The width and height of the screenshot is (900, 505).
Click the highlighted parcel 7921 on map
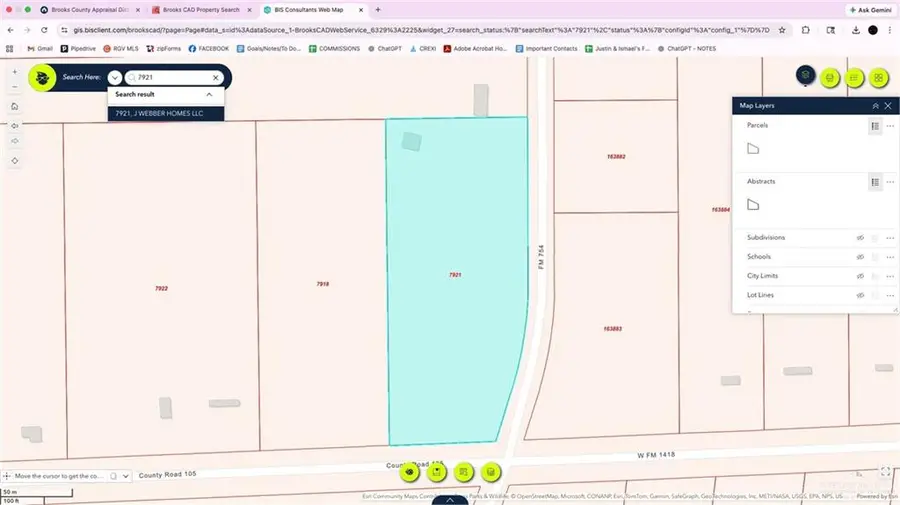(x=455, y=280)
